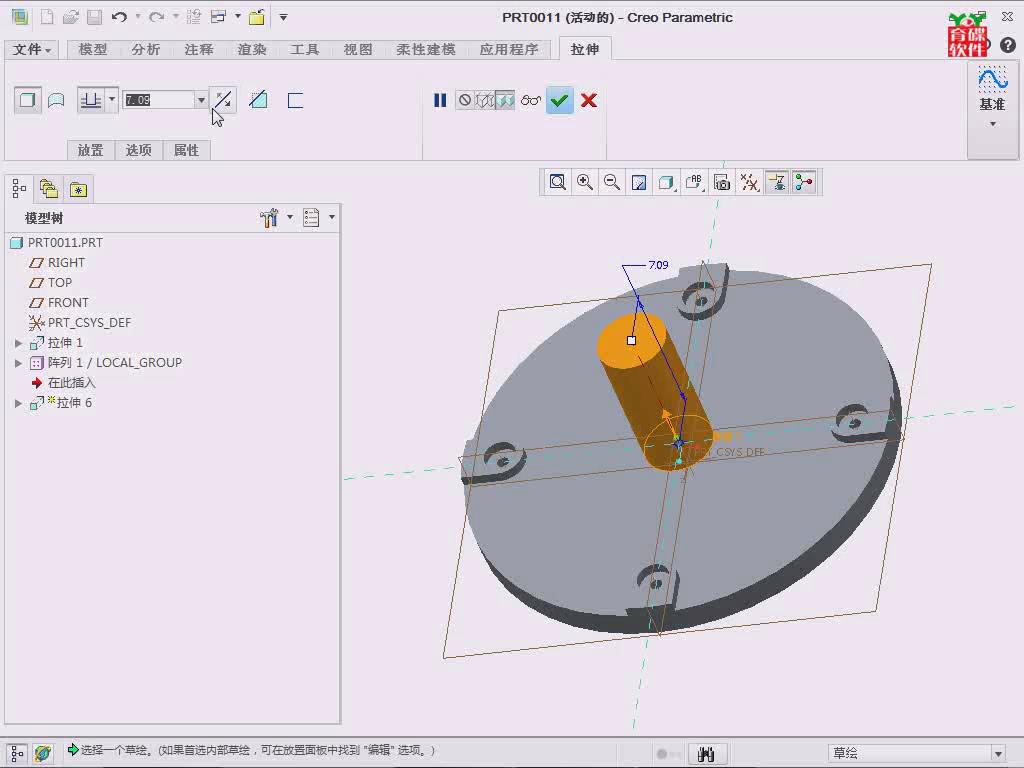Switch to the 分析 ribbon tab
Screen dimensions: 1024x768
pyautogui.click(x=146, y=50)
